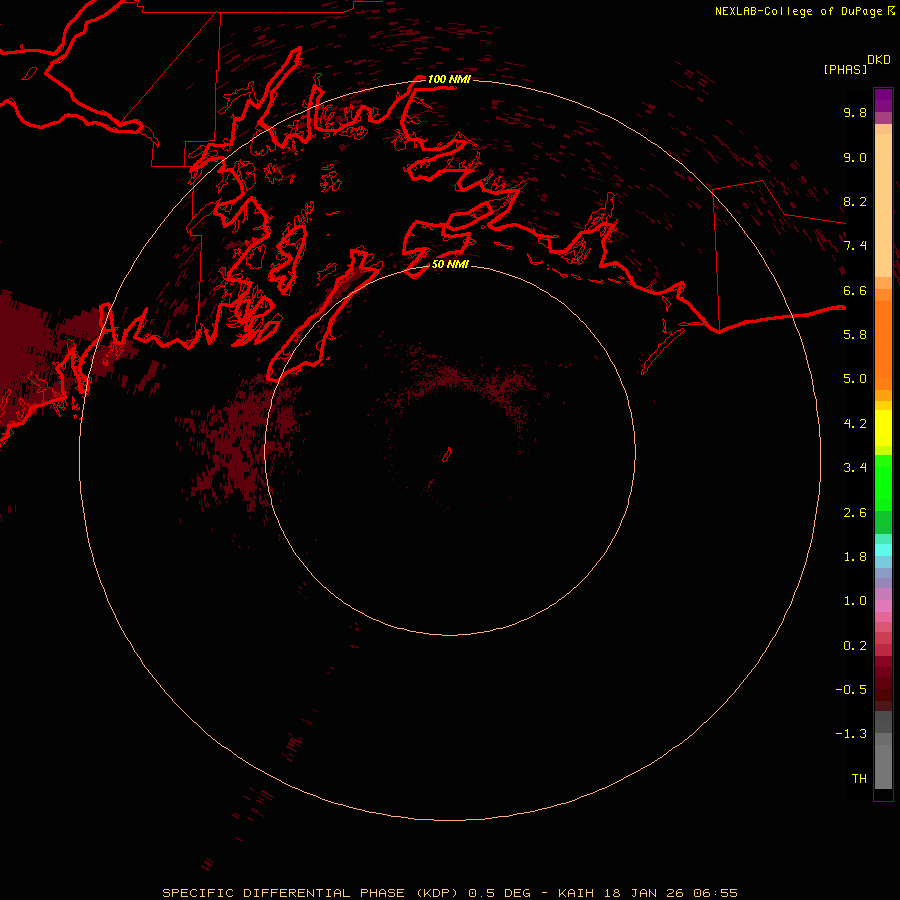The height and width of the screenshot is (900, 900).
Task: Click the small island outline near radar center
Action: [x=447, y=455]
